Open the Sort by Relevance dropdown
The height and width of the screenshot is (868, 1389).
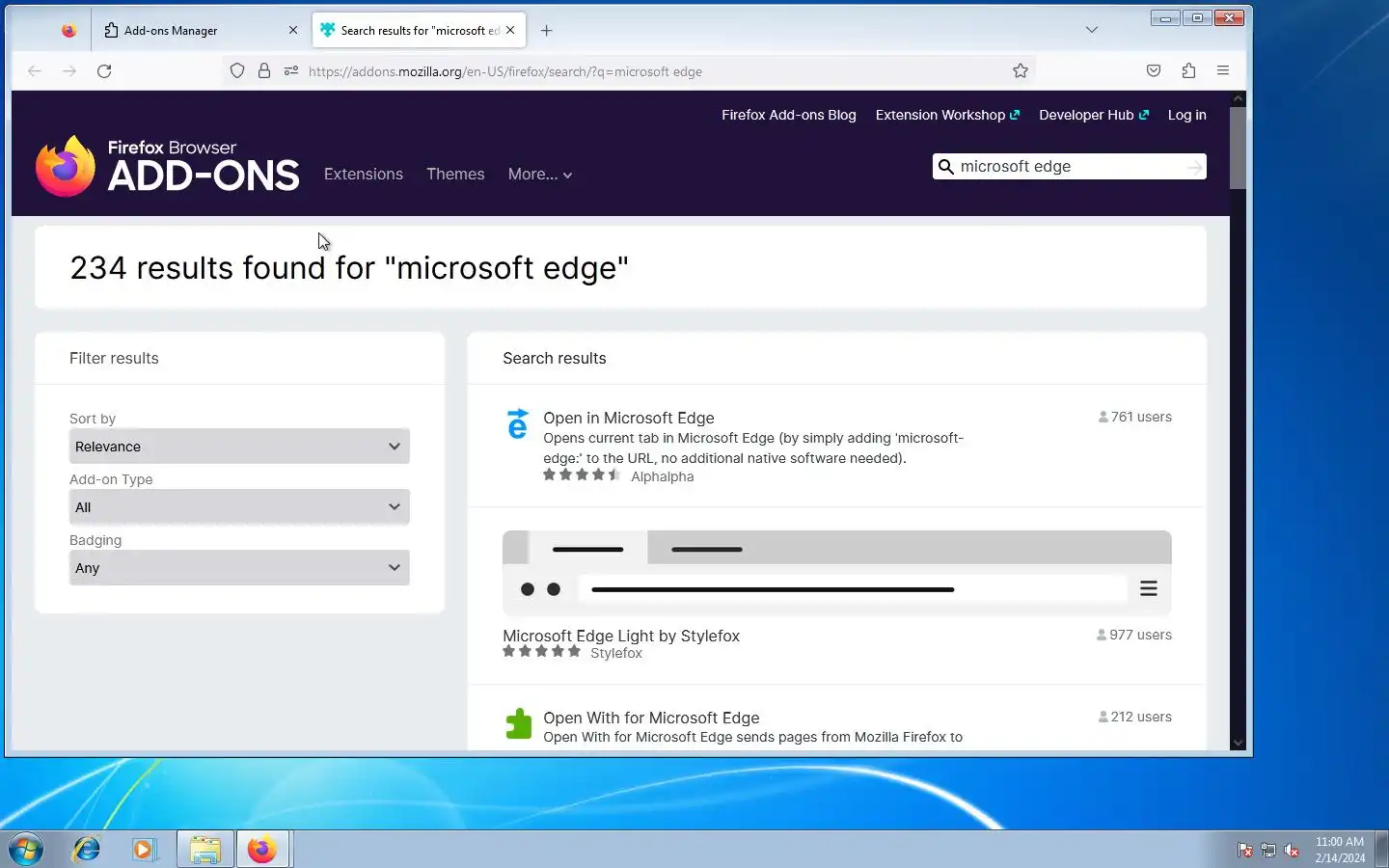pos(239,447)
